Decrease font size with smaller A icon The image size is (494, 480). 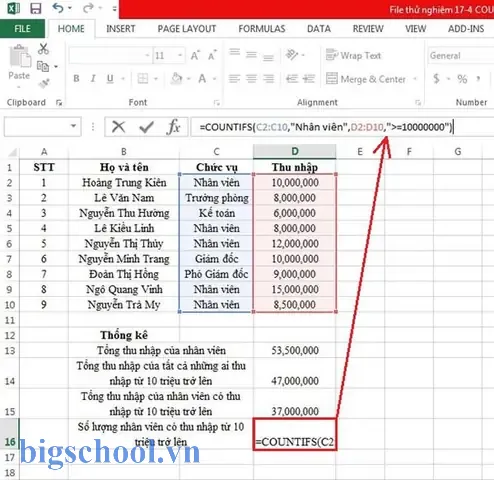coord(212,55)
